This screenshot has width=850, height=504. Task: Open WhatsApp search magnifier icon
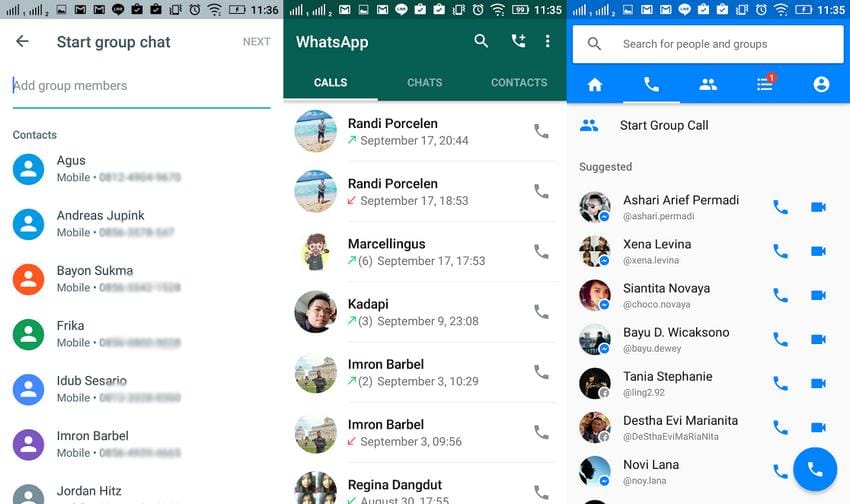481,42
